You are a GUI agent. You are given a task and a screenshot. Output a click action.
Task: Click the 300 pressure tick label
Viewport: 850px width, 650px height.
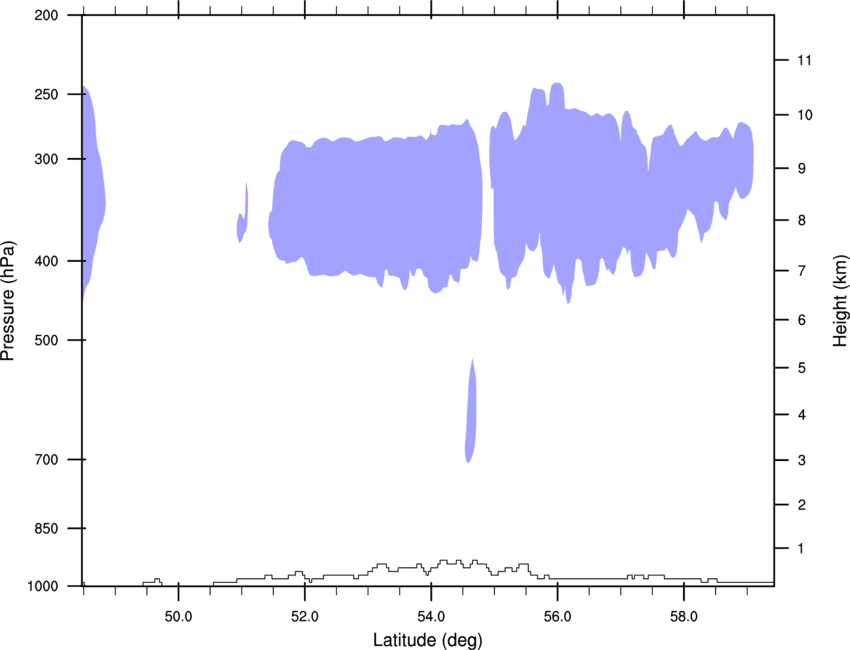pos(46,159)
